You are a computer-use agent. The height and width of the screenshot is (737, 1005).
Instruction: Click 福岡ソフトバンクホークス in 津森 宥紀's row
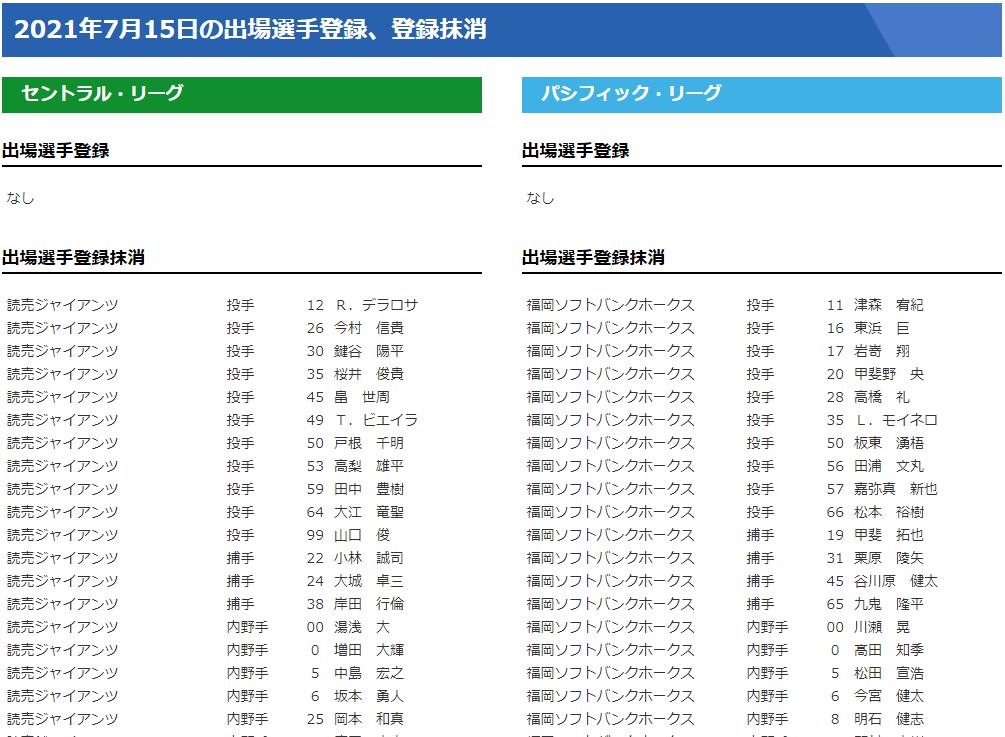(x=610, y=305)
